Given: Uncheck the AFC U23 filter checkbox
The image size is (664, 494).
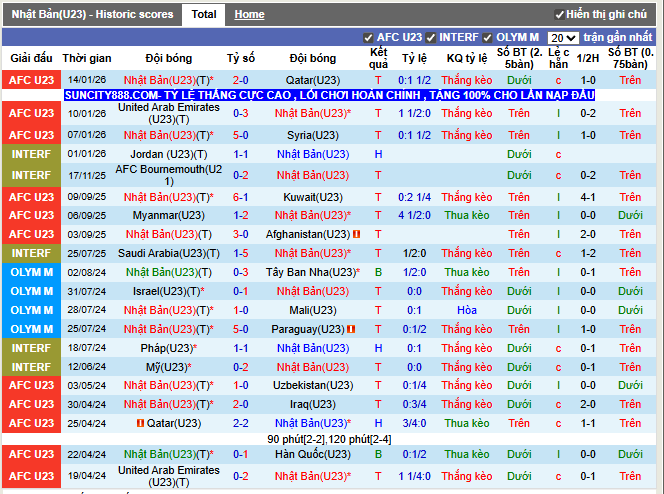Looking at the screenshot, I should [x=368, y=38].
